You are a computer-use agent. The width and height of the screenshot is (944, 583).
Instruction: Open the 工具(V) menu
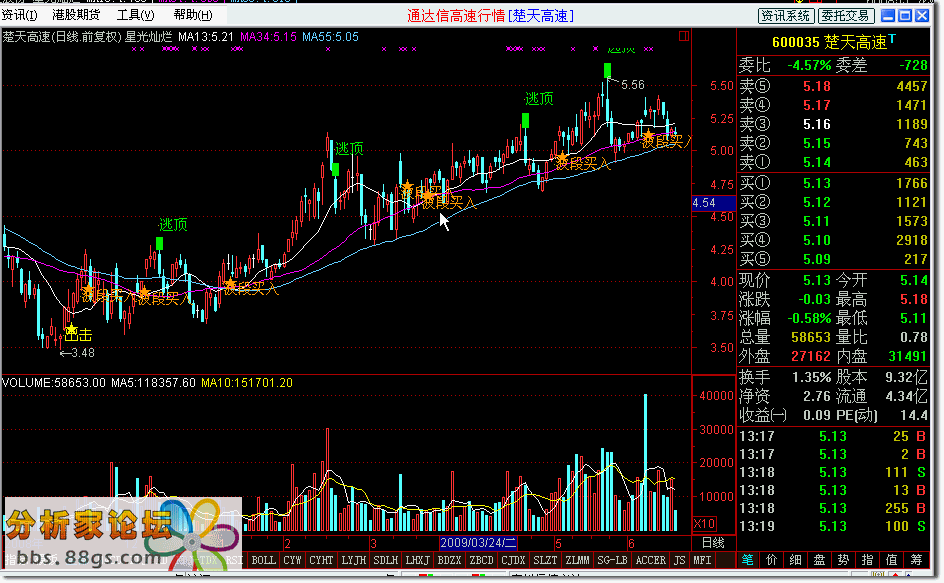pyautogui.click(x=135, y=15)
